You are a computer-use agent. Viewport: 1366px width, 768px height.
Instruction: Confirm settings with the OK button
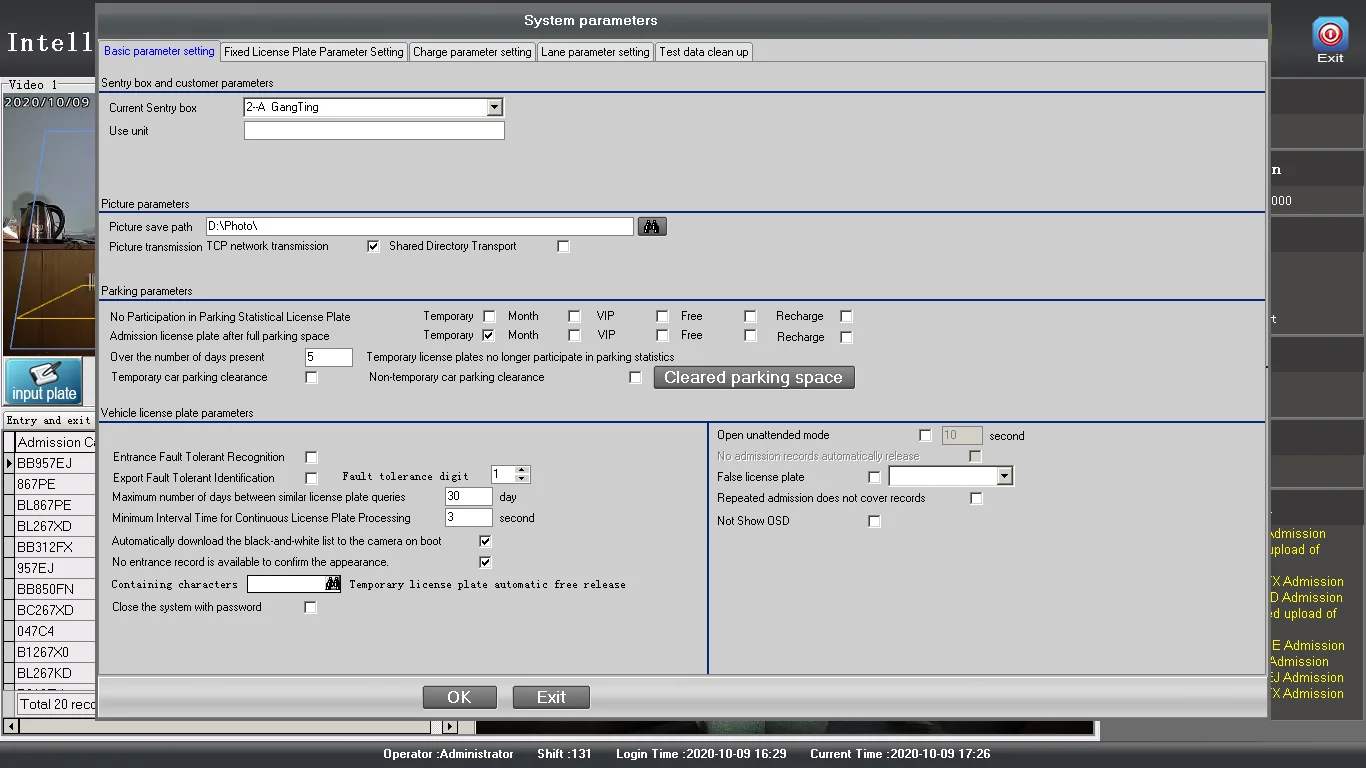tap(459, 697)
